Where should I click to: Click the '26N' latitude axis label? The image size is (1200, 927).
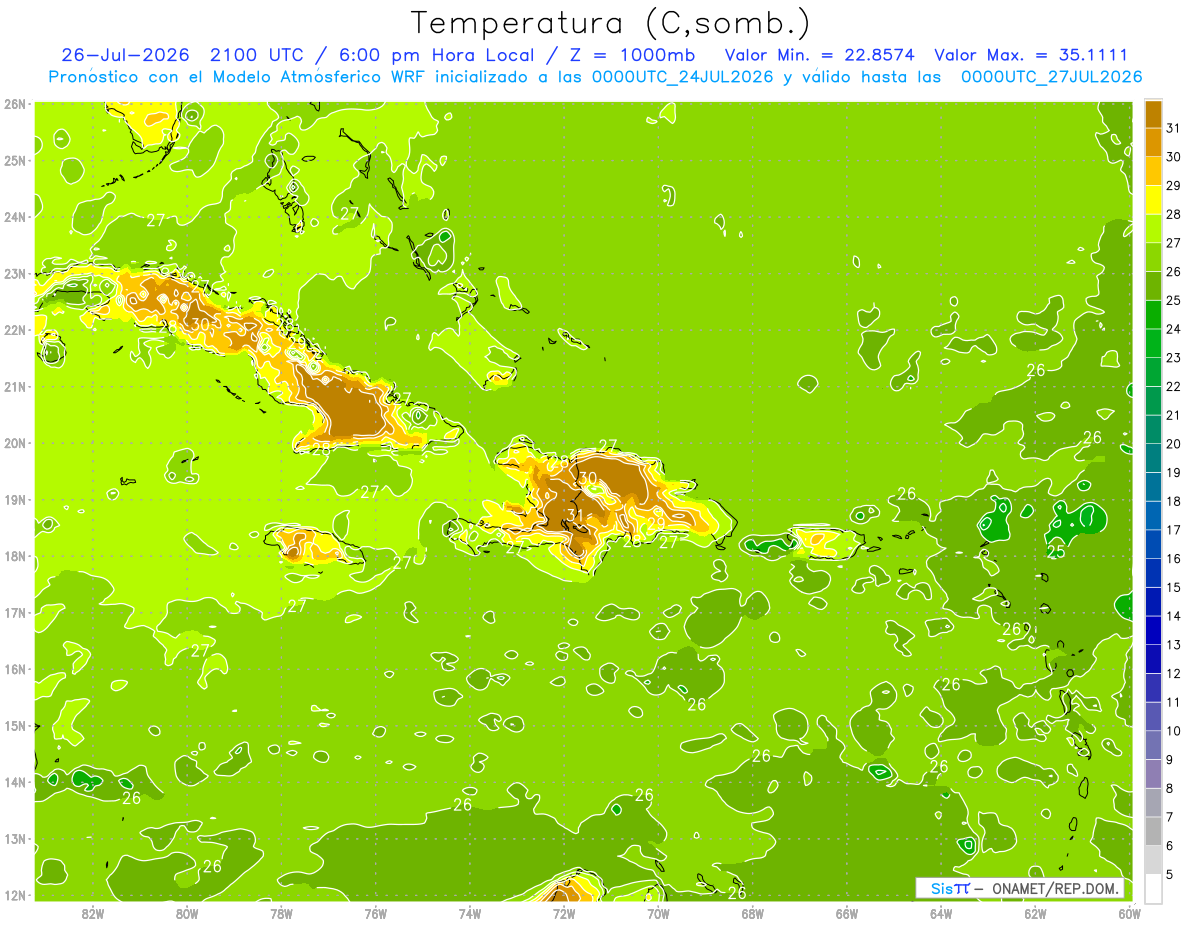pos(14,104)
